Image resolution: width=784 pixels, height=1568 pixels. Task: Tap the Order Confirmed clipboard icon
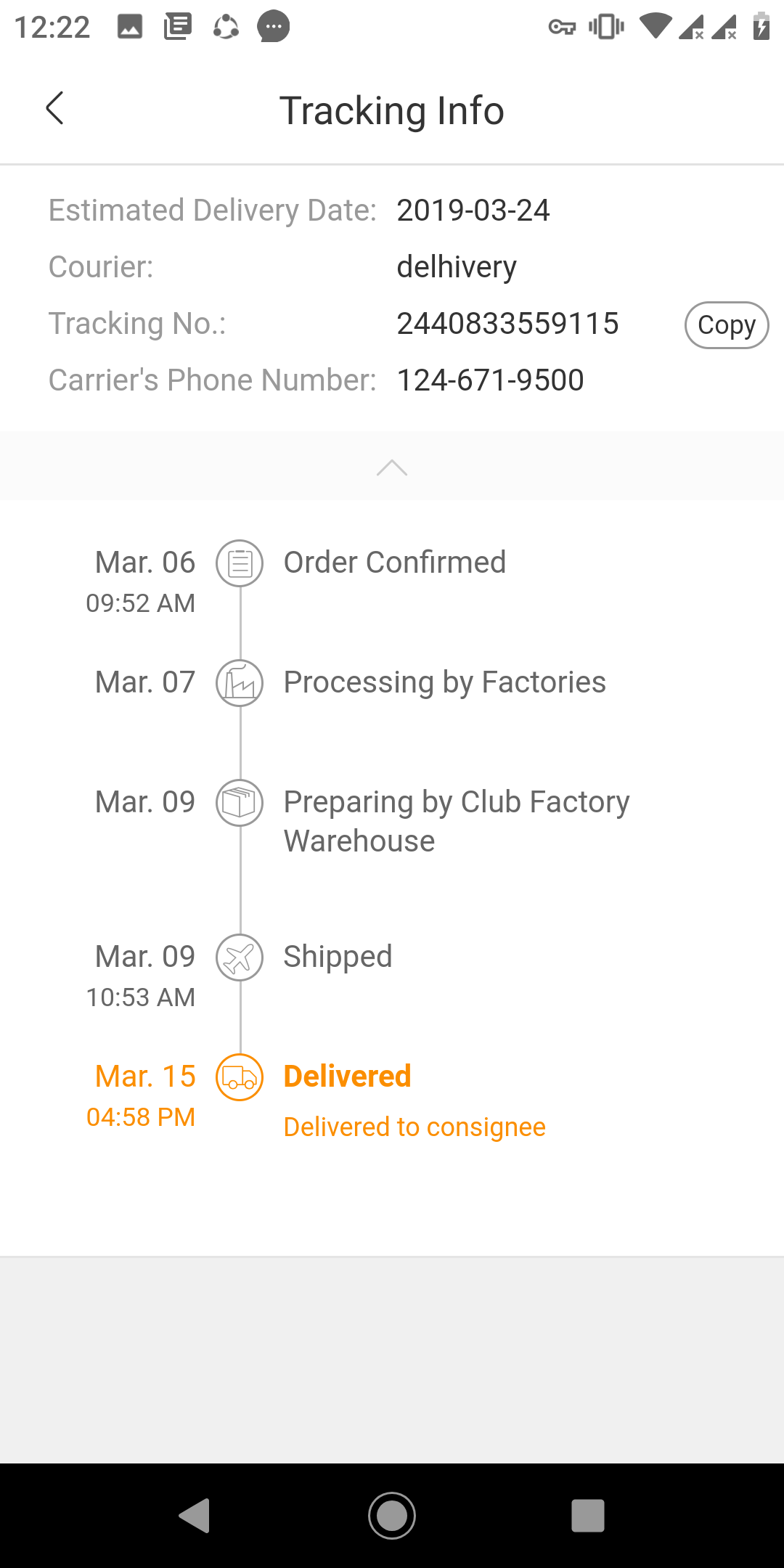240,563
